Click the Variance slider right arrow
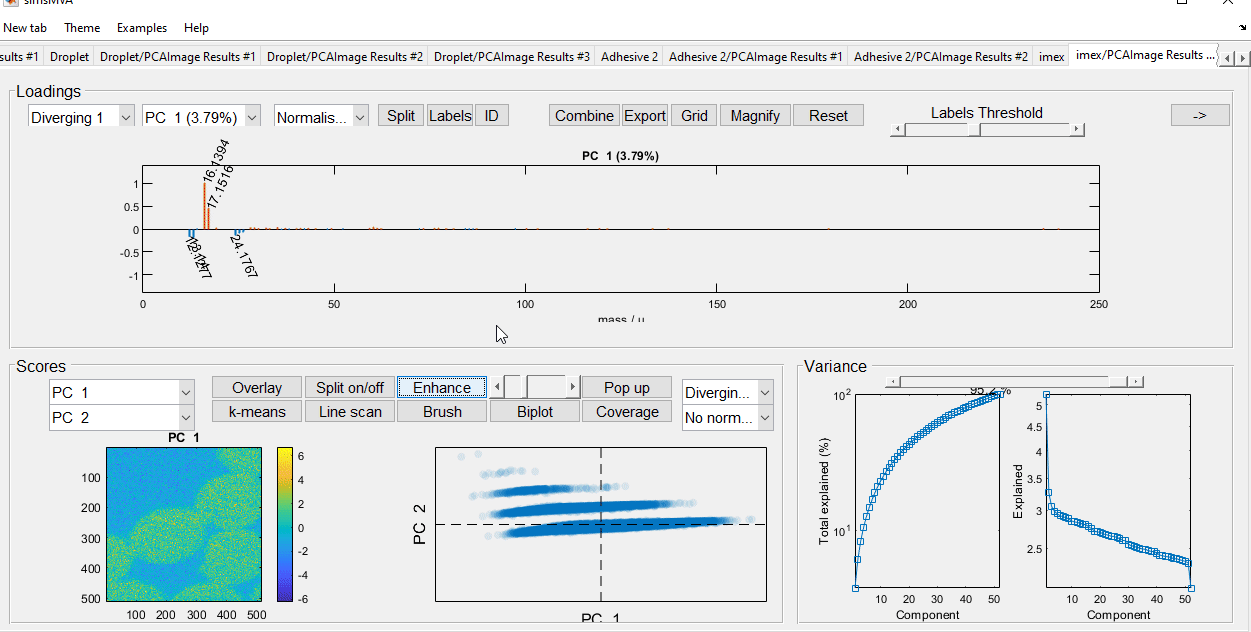The height and width of the screenshot is (632, 1251). 1136,382
